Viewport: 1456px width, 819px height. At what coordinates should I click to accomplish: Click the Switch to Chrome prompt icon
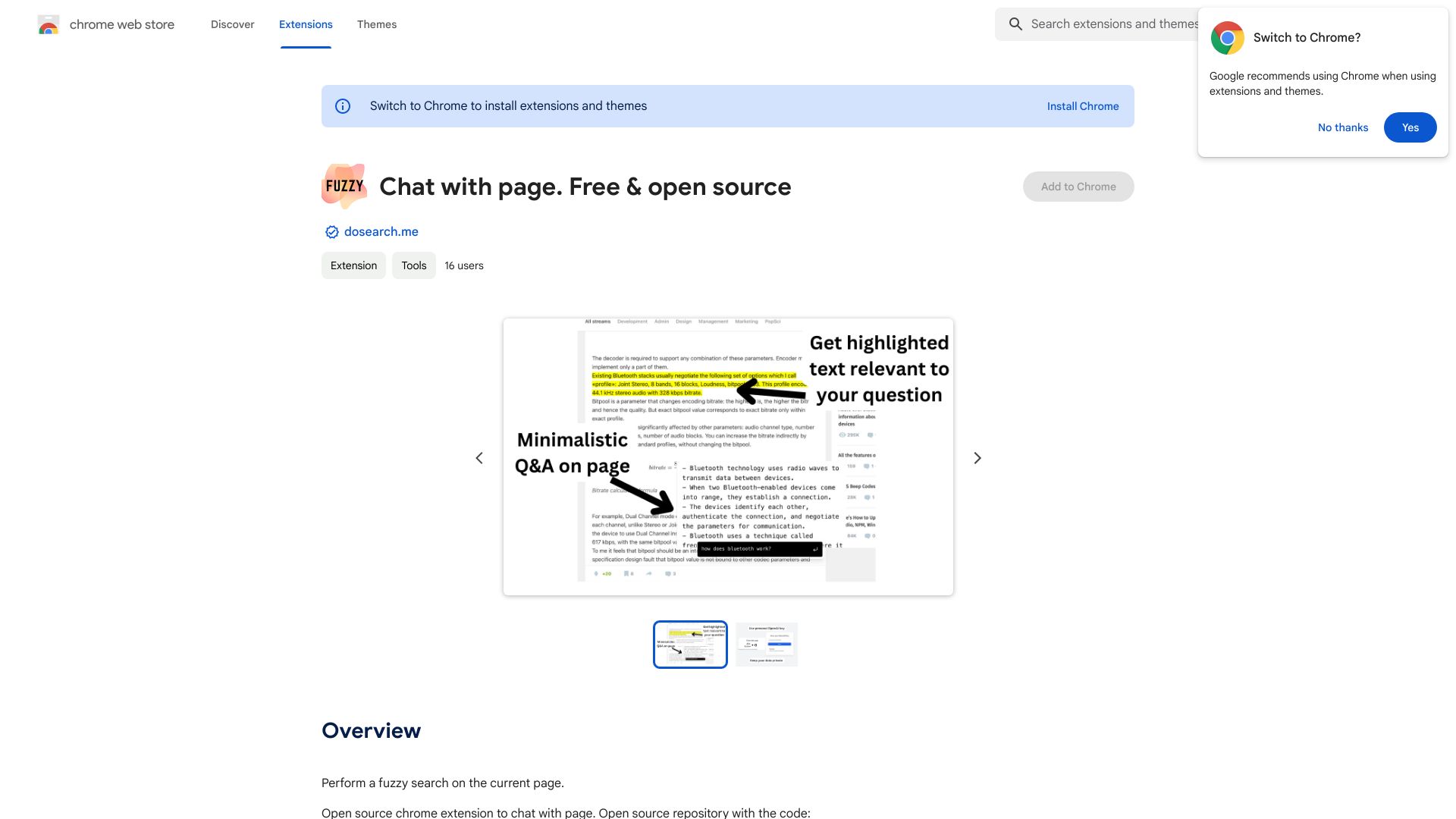tap(1226, 38)
